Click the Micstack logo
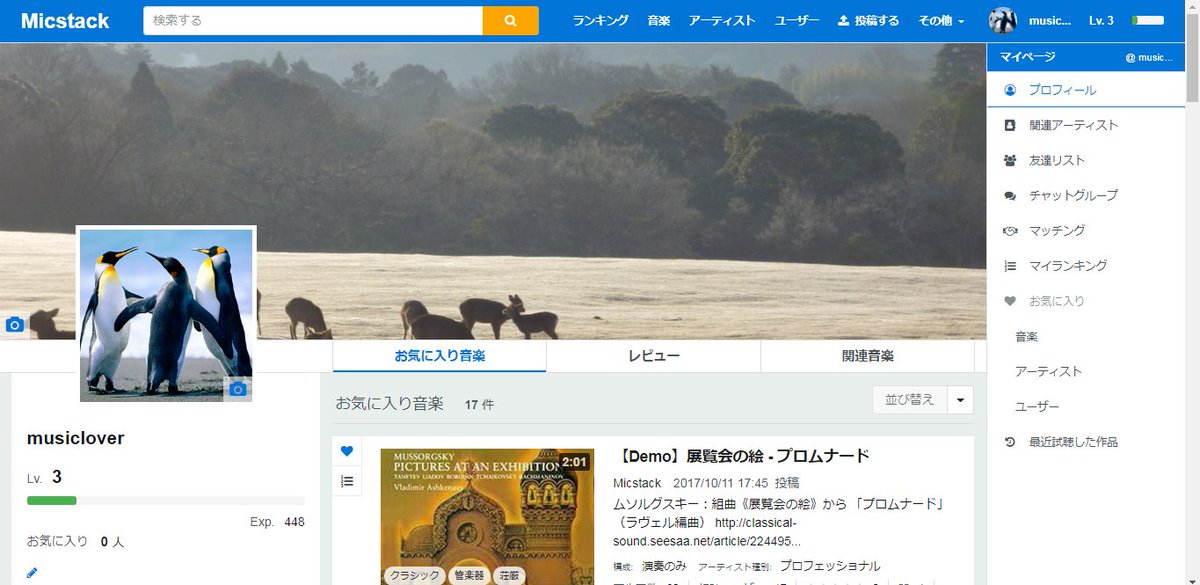This screenshot has width=1200, height=585. point(65,20)
